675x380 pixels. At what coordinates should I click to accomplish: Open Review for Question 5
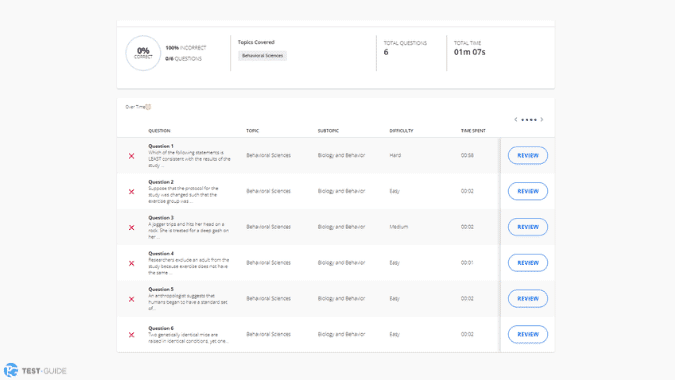(528, 298)
